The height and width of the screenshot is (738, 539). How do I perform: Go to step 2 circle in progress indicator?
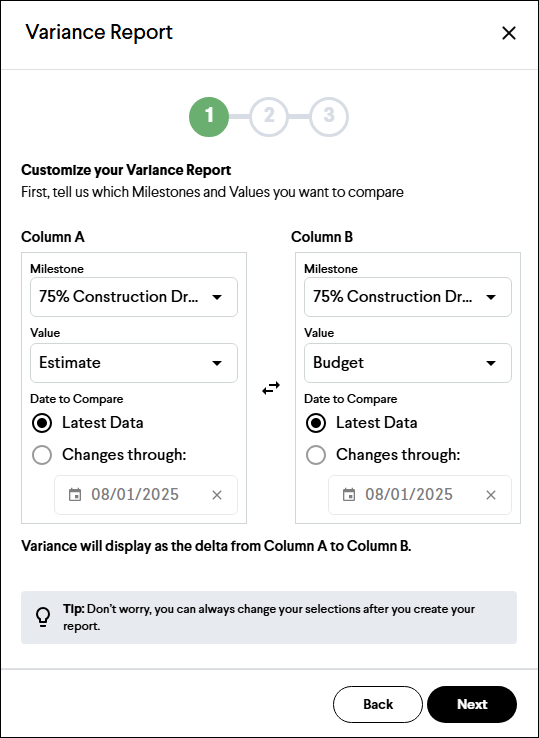[269, 116]
